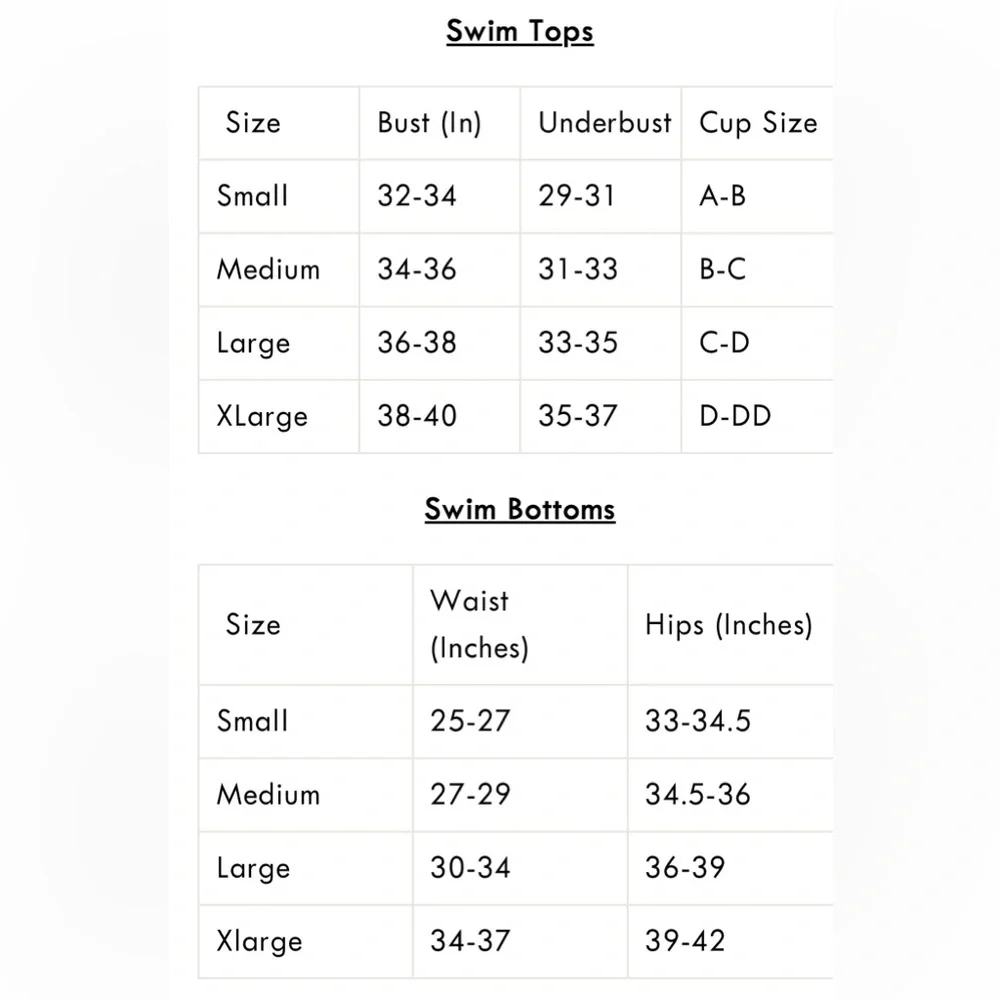Click the Hips (Inches) column header
This screenshot has width=1000, height=1000.
click(x=728, y=625)
